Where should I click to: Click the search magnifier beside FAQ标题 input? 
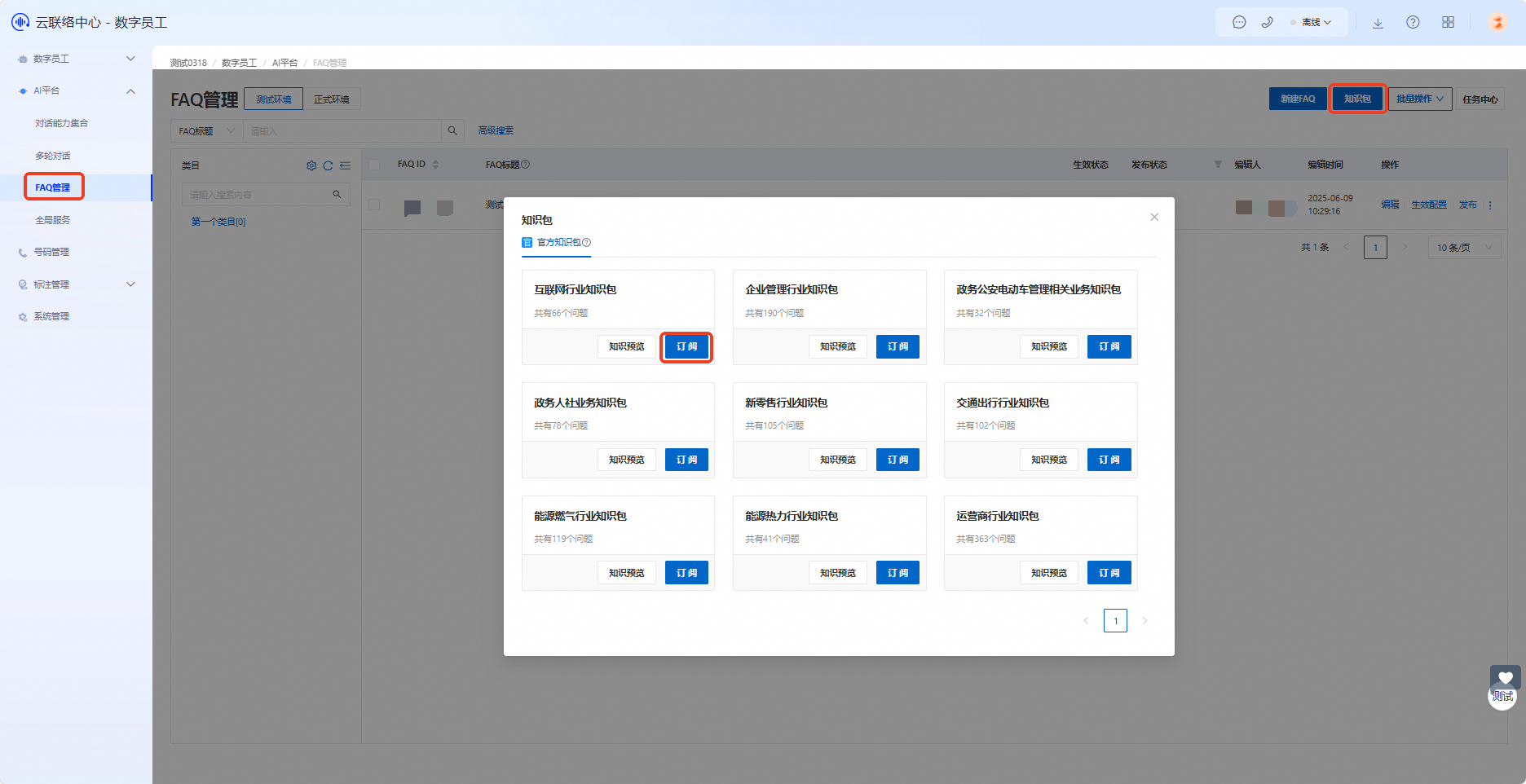pos(452,130)
